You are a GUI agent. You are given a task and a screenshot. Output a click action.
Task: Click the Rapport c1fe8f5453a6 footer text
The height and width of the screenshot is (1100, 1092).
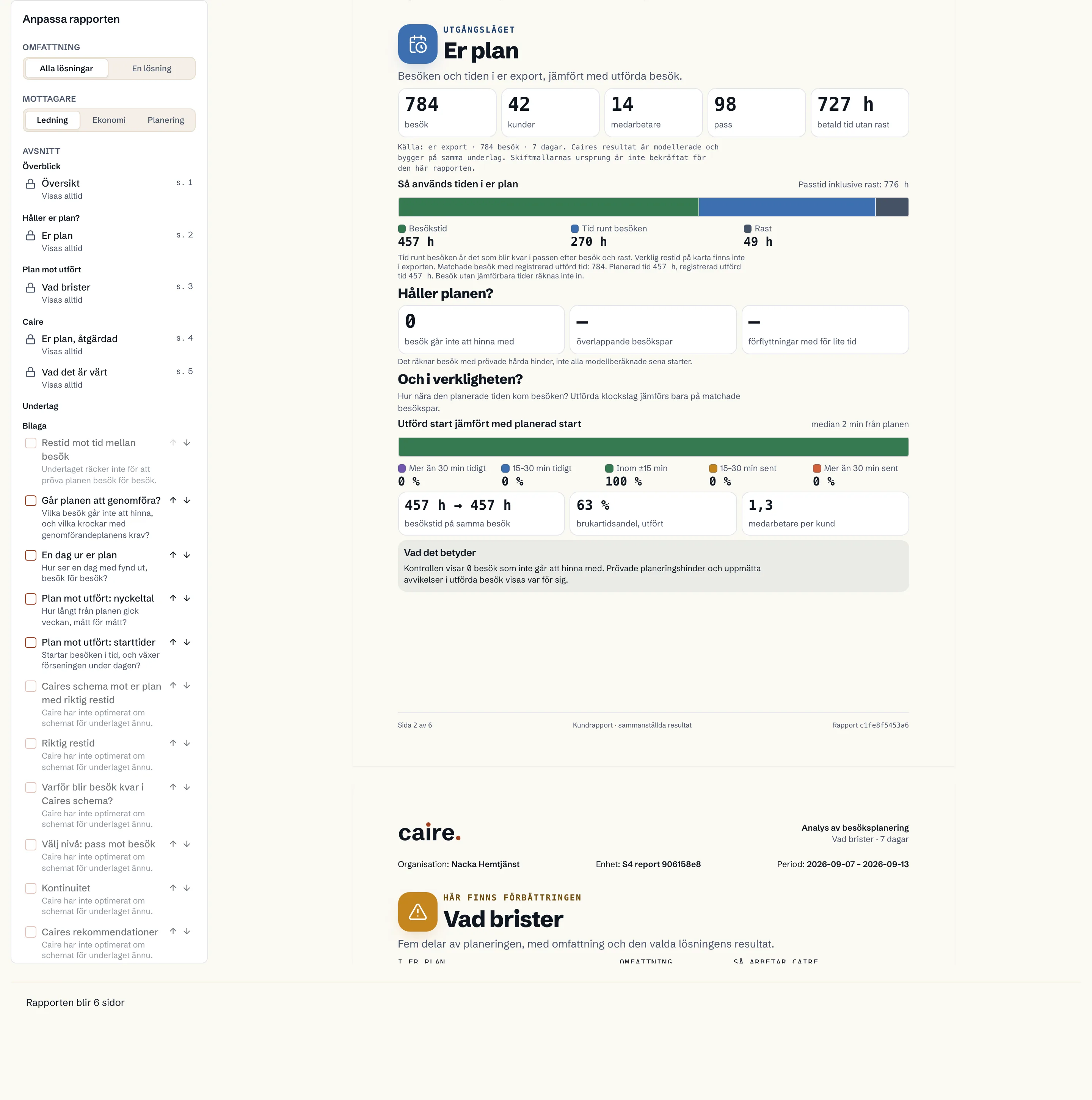(x=870, y=725)
